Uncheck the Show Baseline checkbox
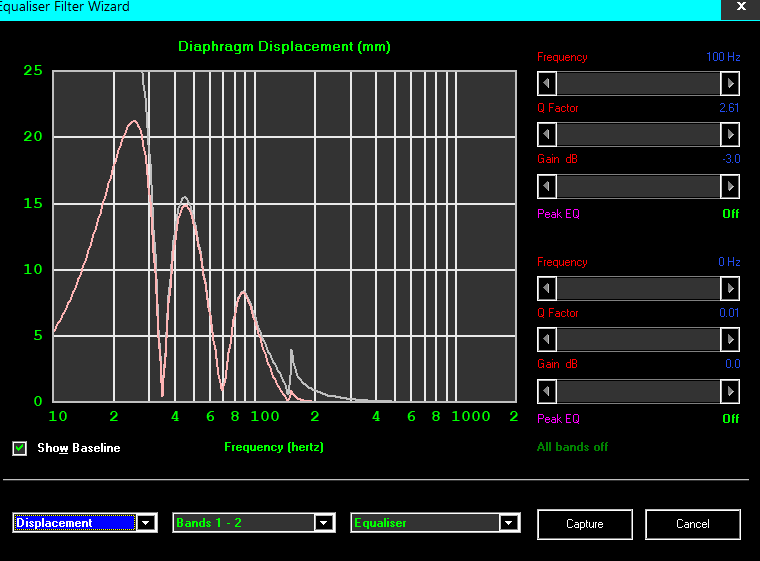This screenshot has height=561, width=760. tap(20, 448)
